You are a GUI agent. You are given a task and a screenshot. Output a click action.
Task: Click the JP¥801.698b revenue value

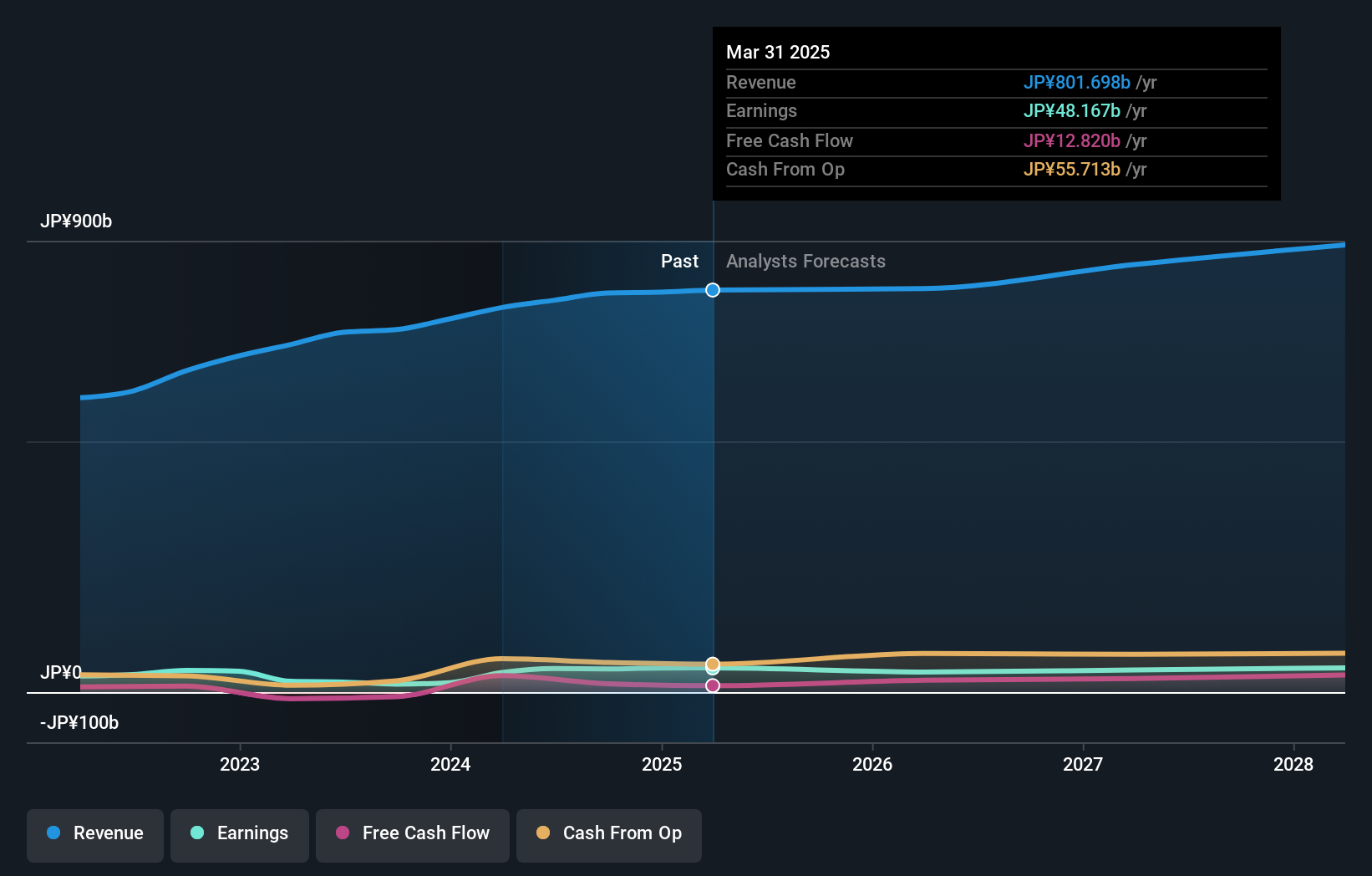click(x=1077, y=83)
